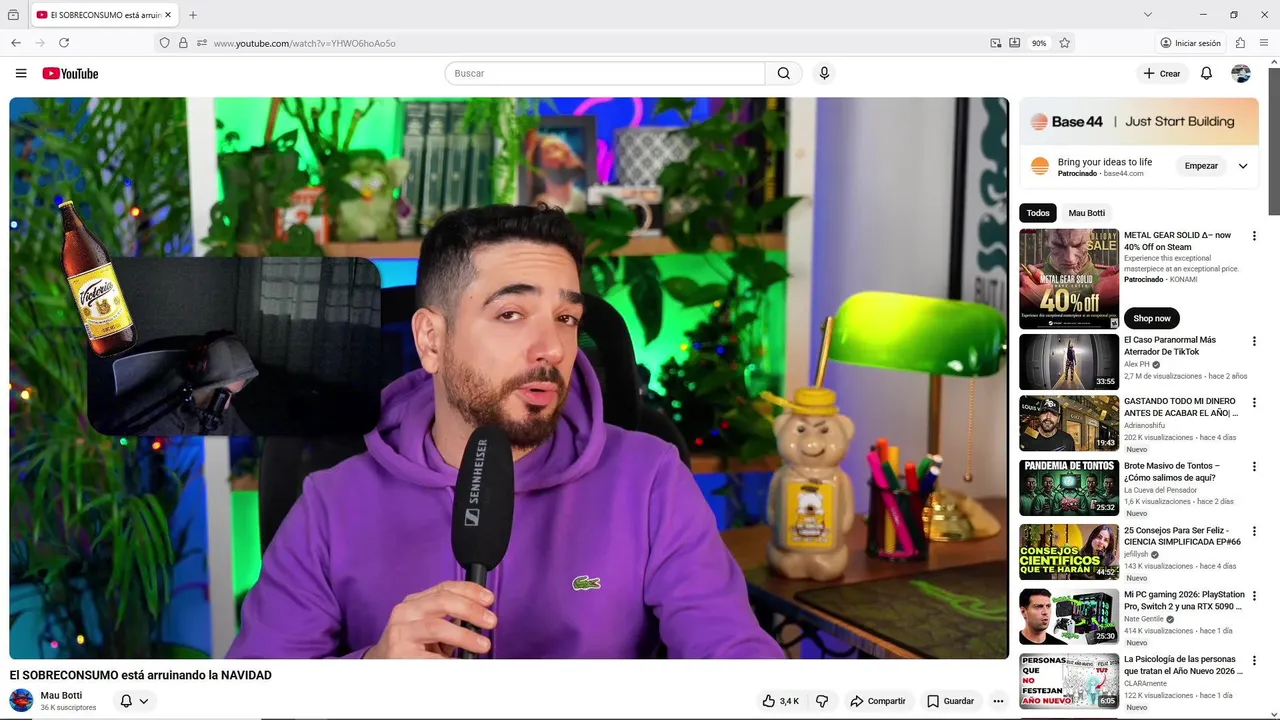Click the browser address bar URL
The image size is (1280, 720).
click(x=305, y=43)
